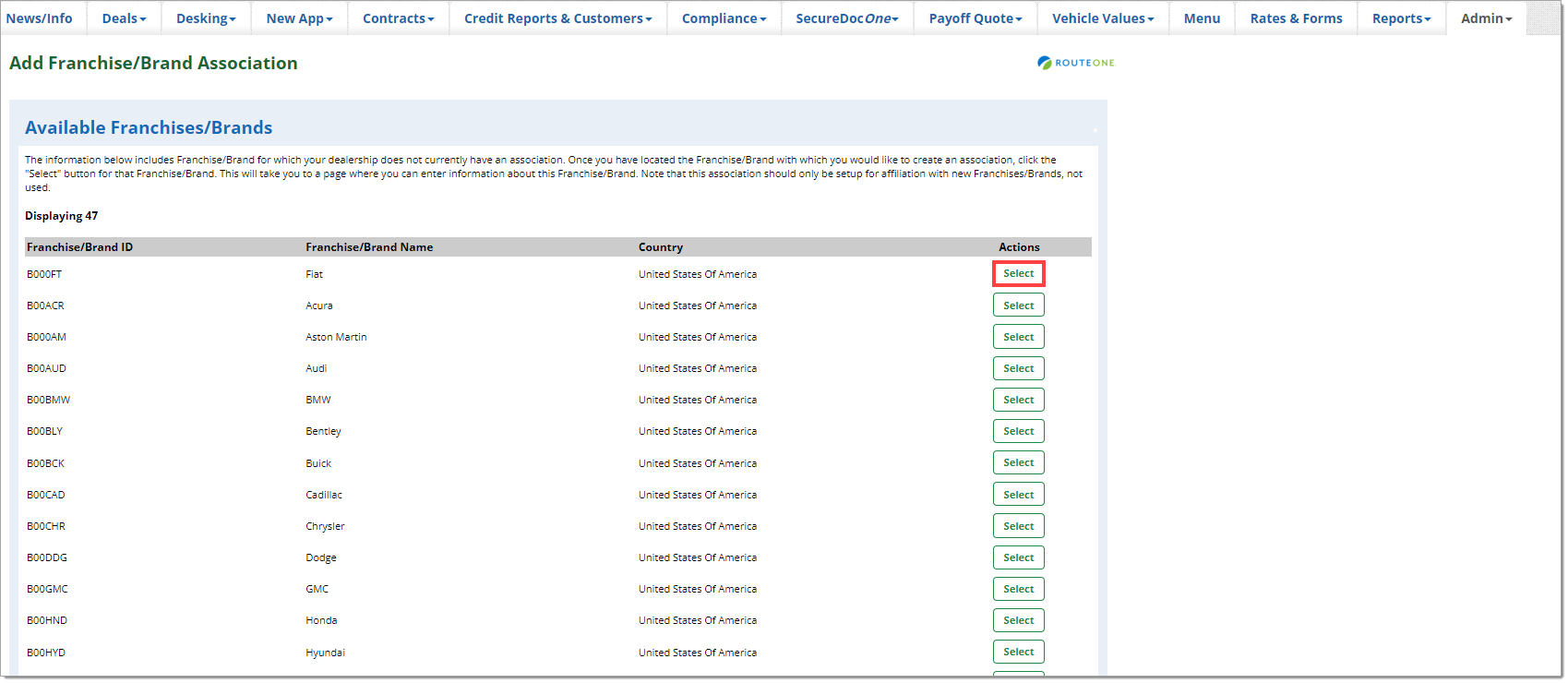Click the Franchise/Brand ID column header
1568x683 pixels.
[x=79, y=247]
